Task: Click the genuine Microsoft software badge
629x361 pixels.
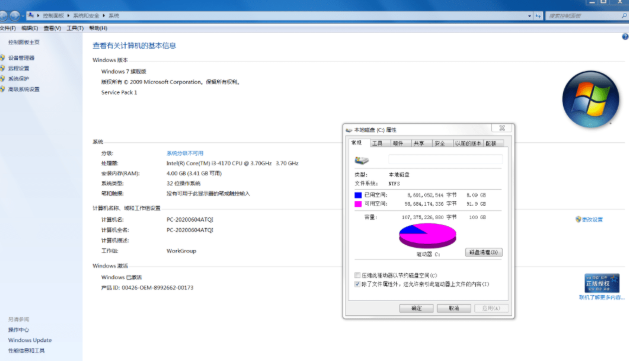Action: point(602,283)
